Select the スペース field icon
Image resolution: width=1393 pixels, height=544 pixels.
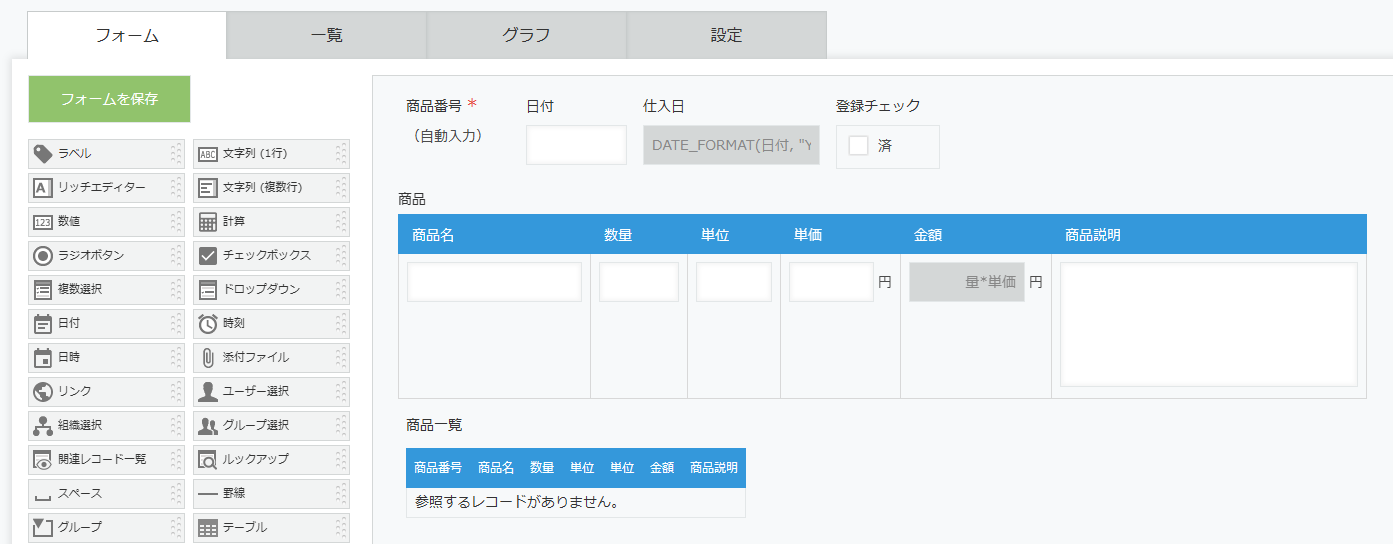[43, 496]
